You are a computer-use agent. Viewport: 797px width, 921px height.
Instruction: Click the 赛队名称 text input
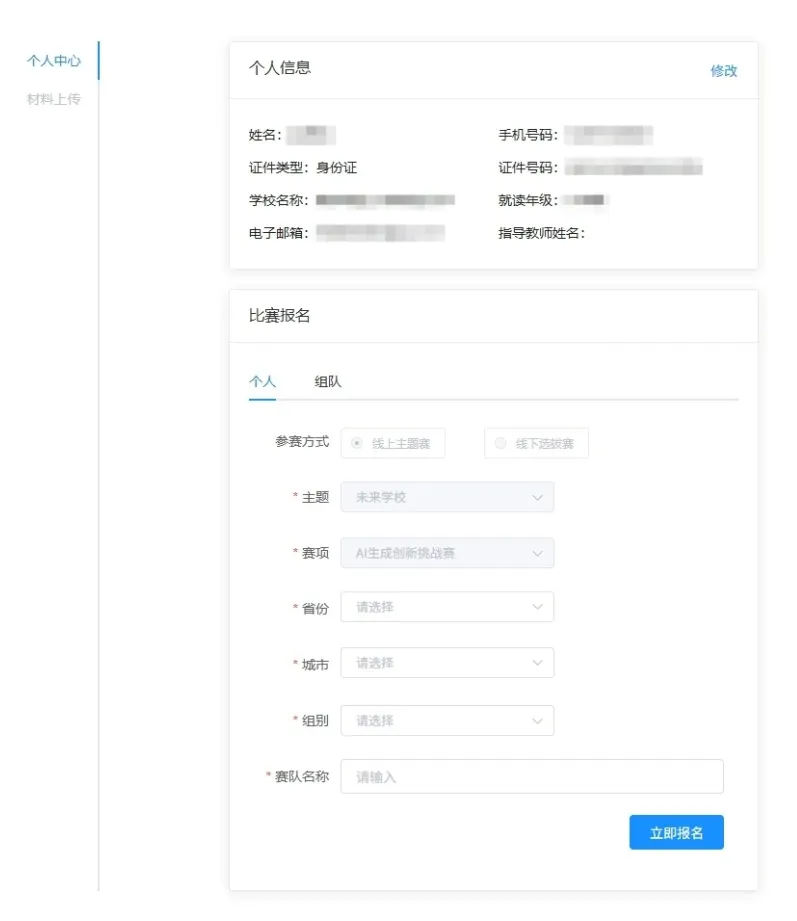pos(531,776)
